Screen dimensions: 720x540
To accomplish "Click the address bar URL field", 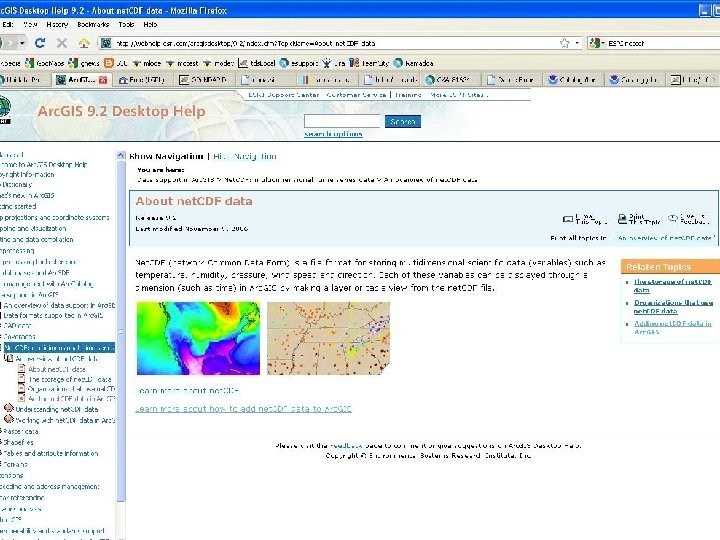I will pos(335,43).
